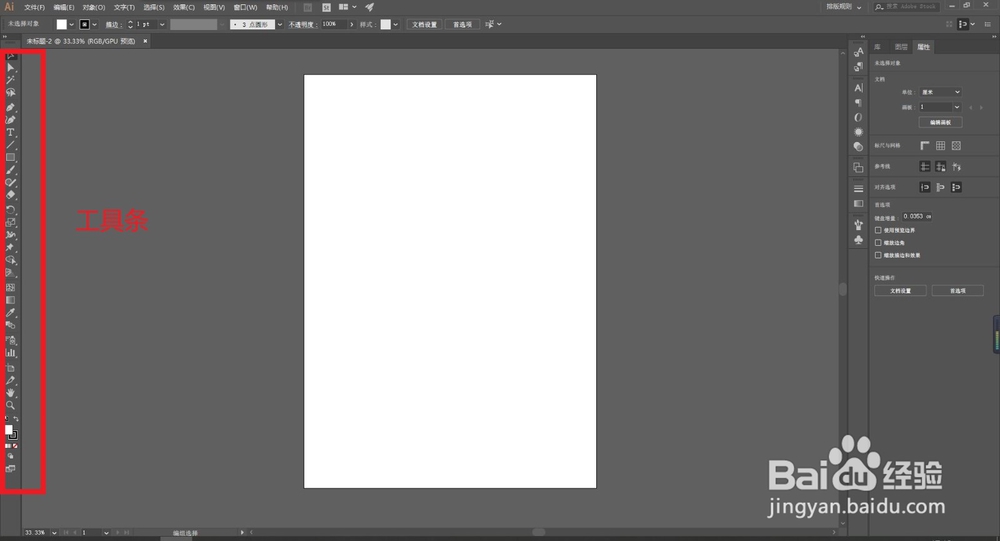Image resolution: width=1000 pixels, height=541 pixels.
Task: Open the Paragraph panel icon
Action: point(858,102)
